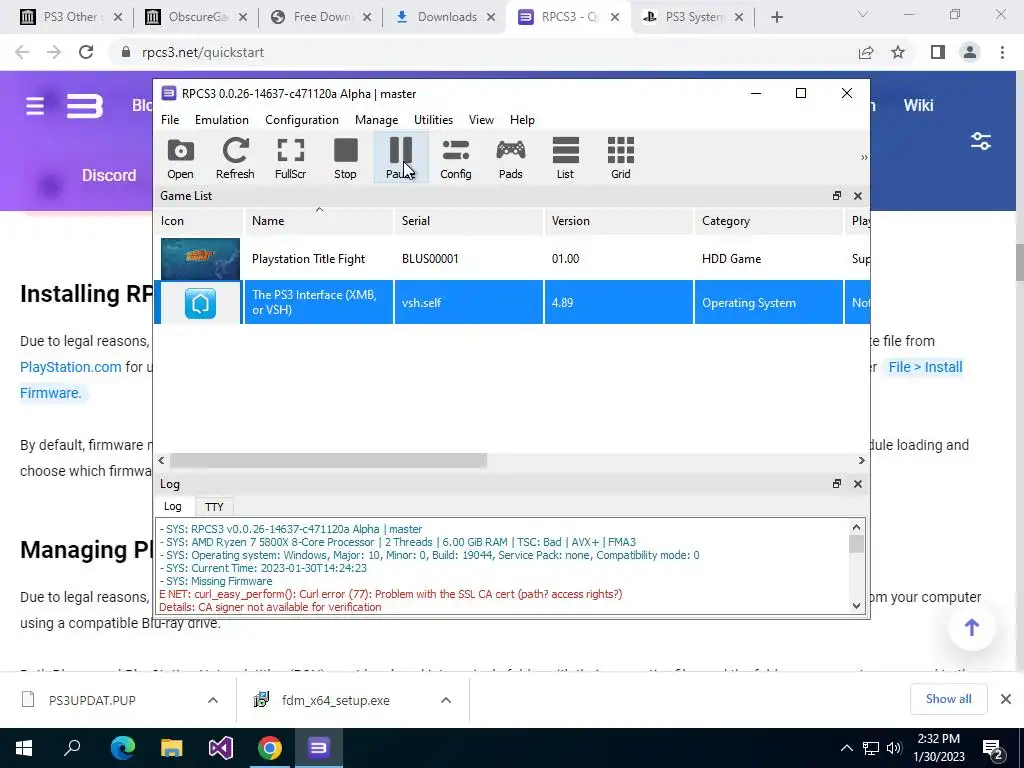The image size is (1024, 768).
Task: Open the RPCS3 website hamburger menu
Action: (35, 106)
